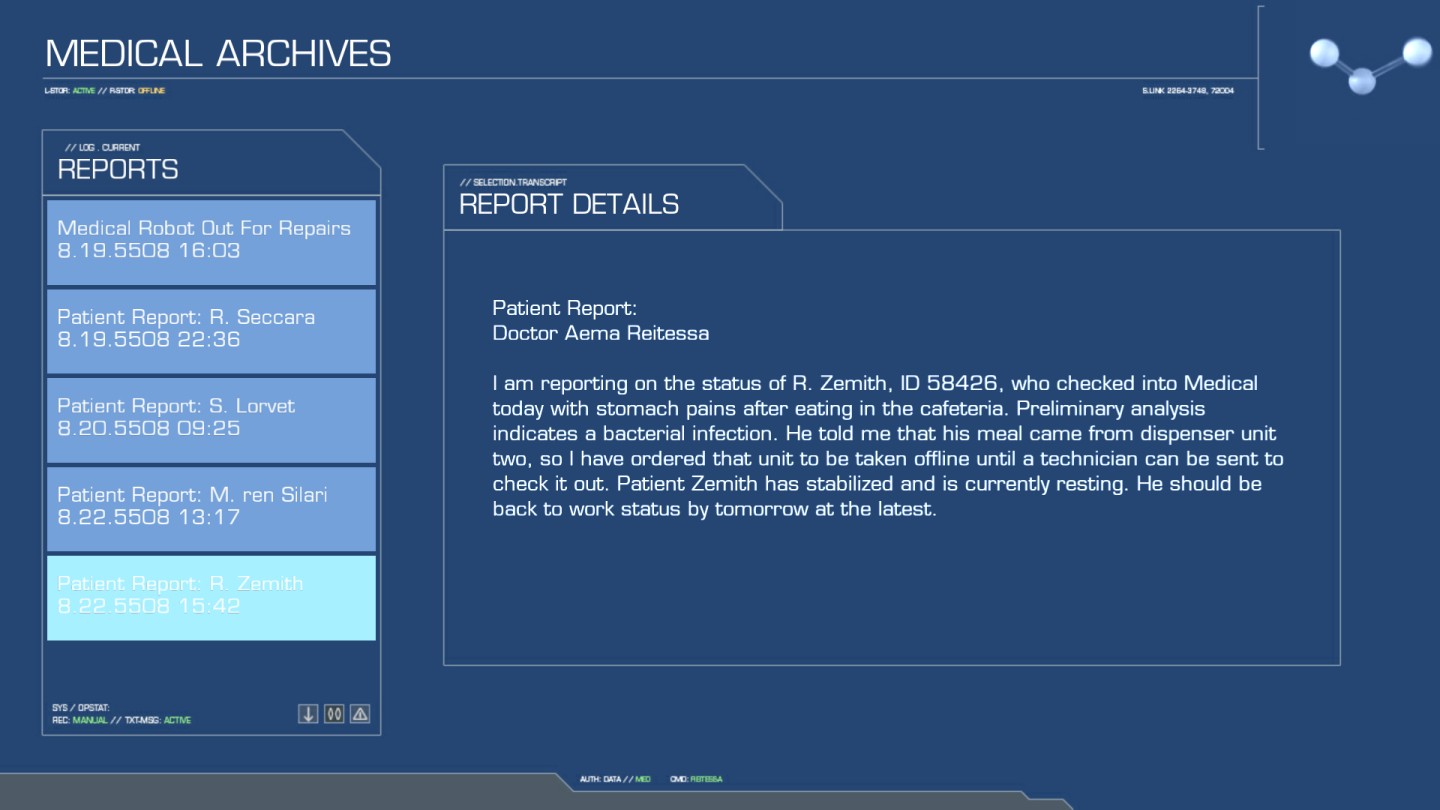1440x810 pixels.
Task: Click the warning triangle icon in Reports panel
Action: [360, 713]
